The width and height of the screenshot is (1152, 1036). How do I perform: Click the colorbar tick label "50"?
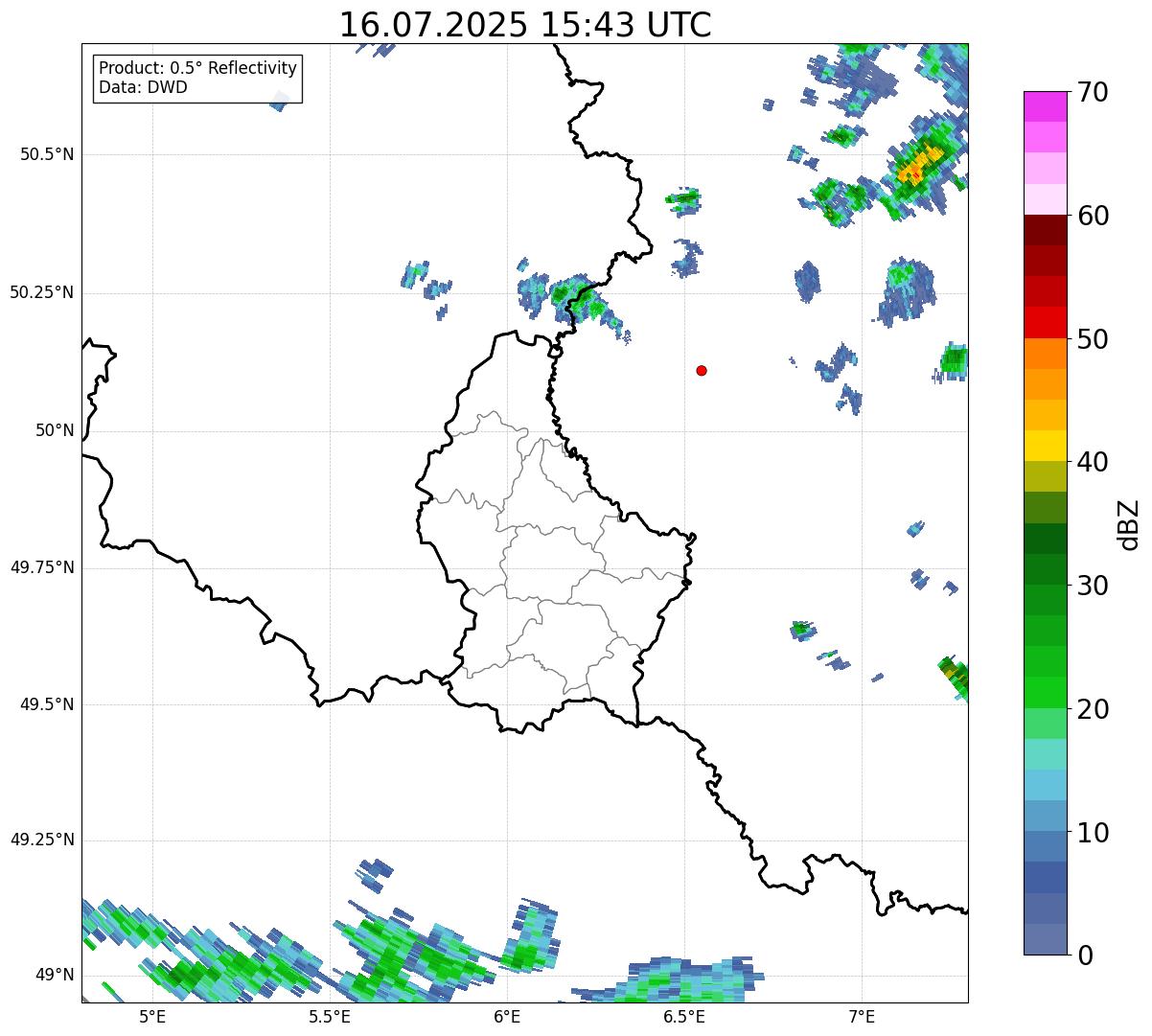pos(1093,339)
